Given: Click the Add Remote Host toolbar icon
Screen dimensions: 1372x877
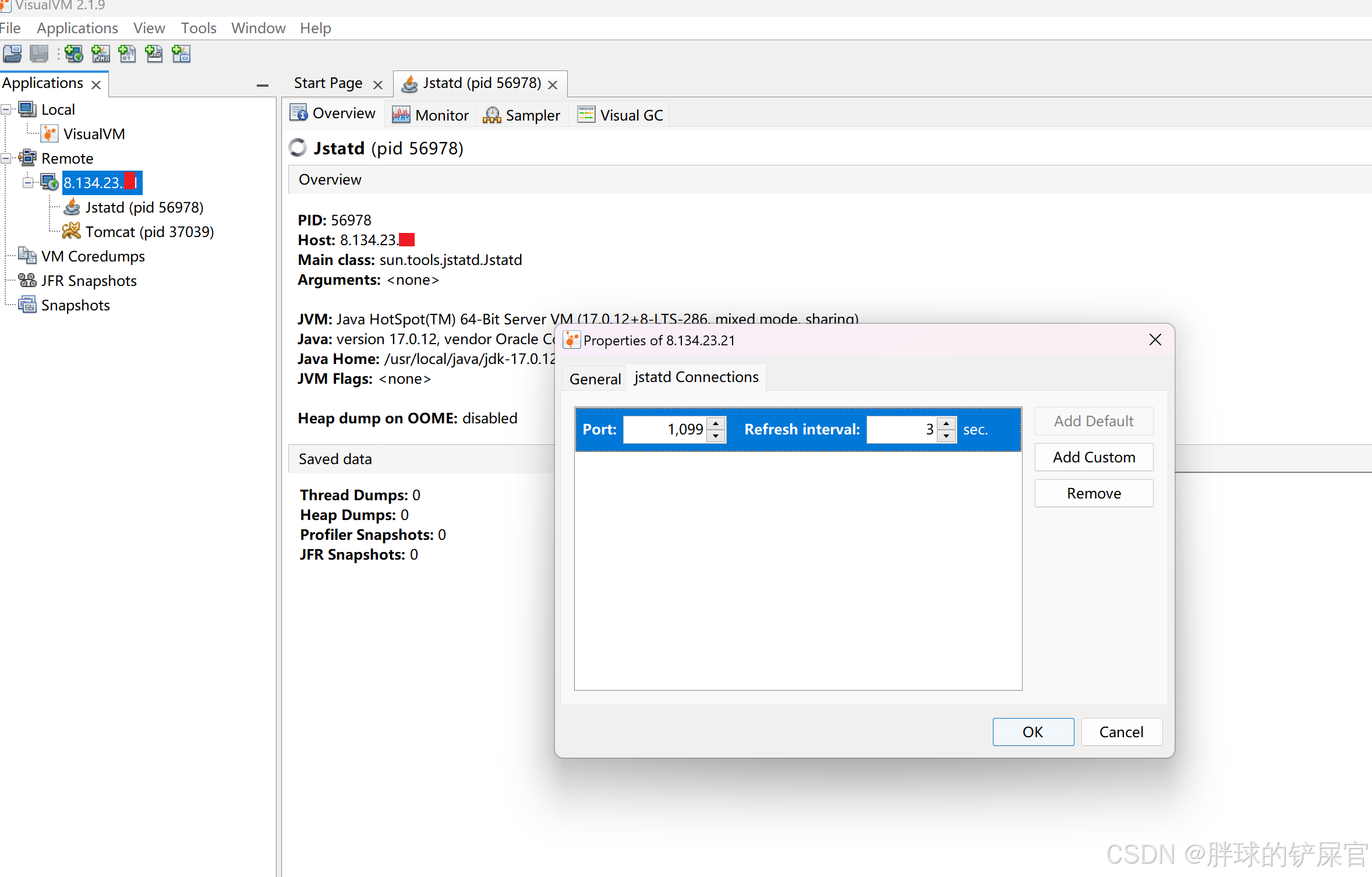Looking at the screenshot, I should click(x=73, y=54).
